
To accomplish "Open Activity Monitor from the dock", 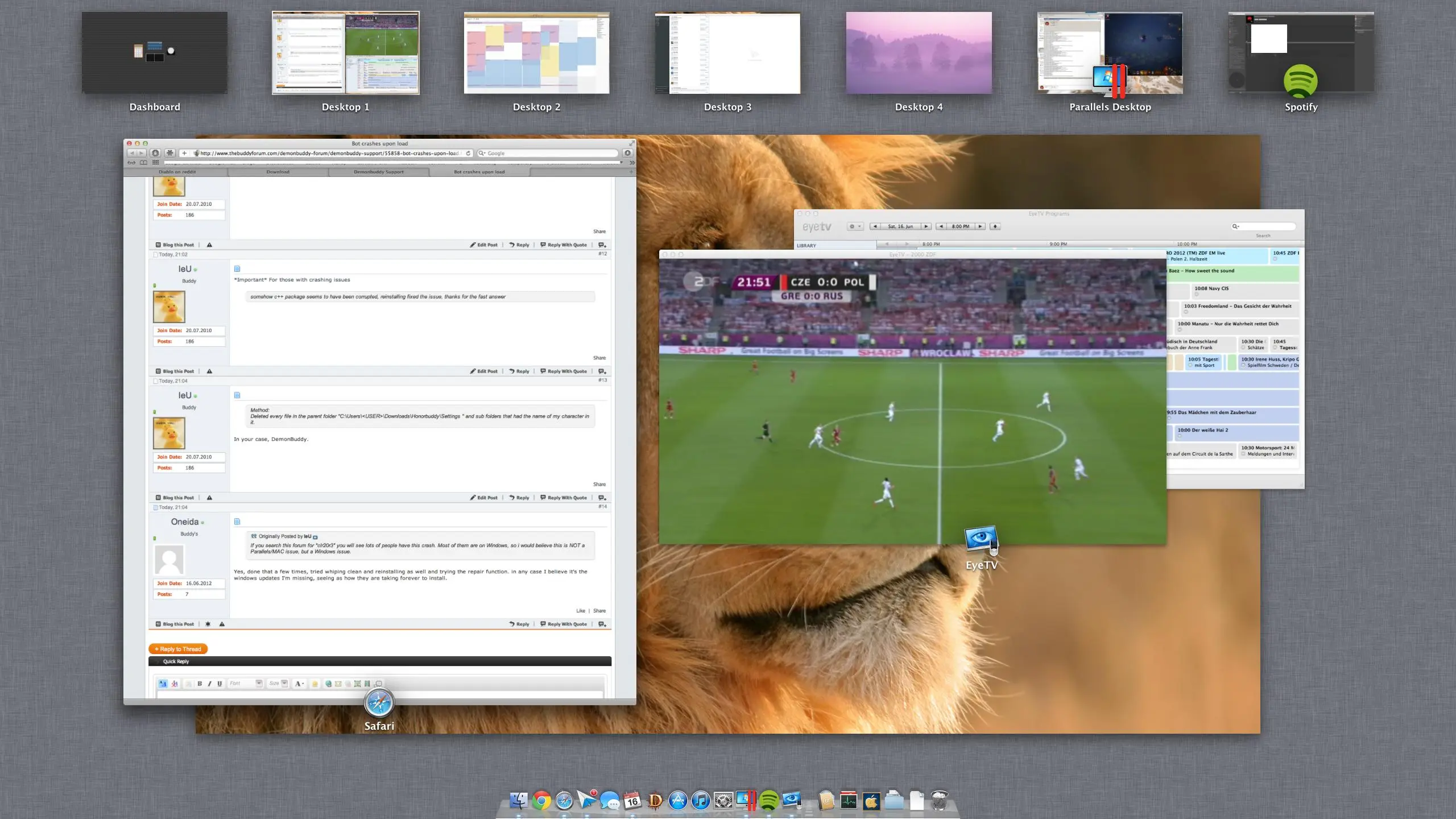I will pos(849,801).
